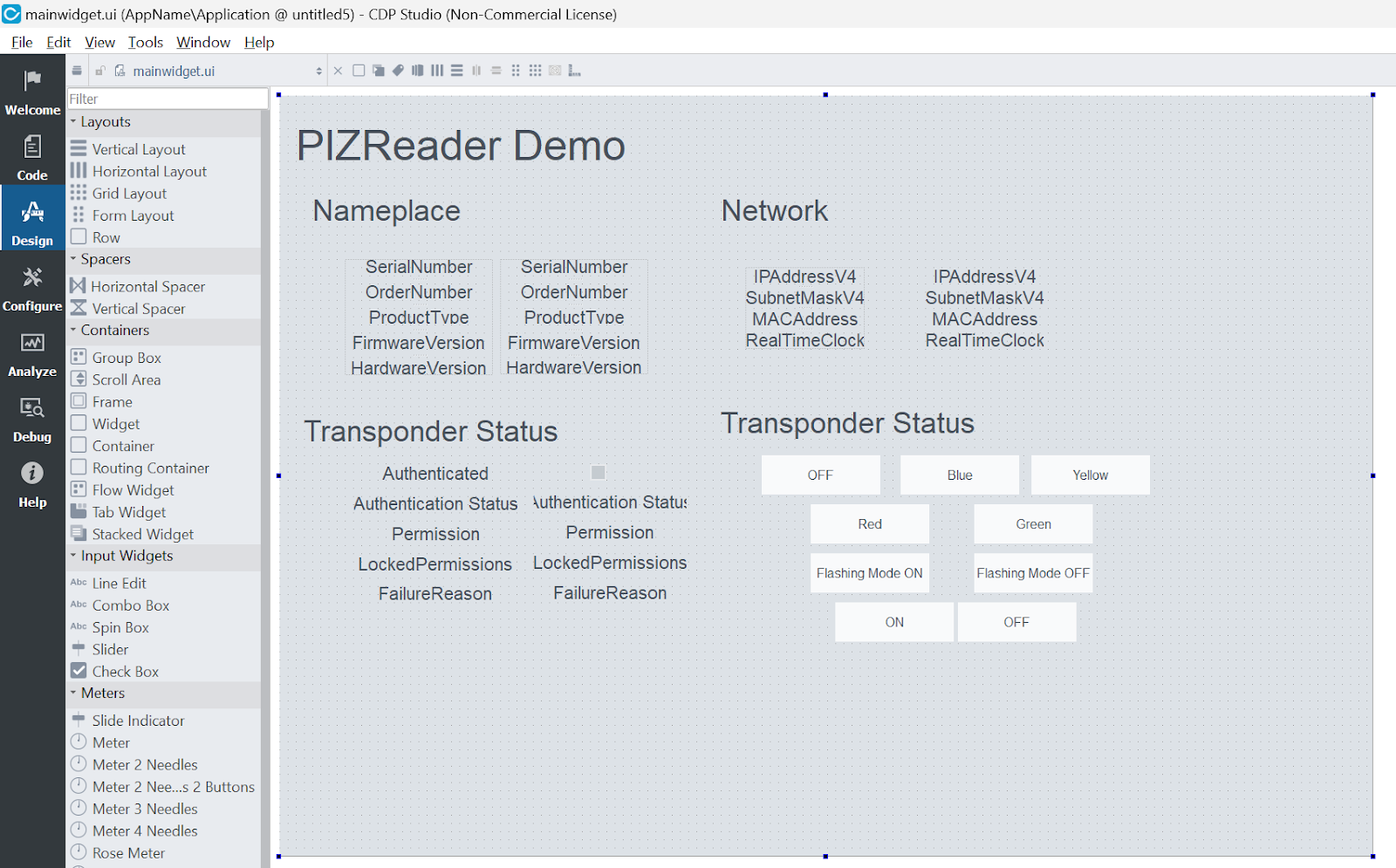Open the View menu

tap(99, 42)
